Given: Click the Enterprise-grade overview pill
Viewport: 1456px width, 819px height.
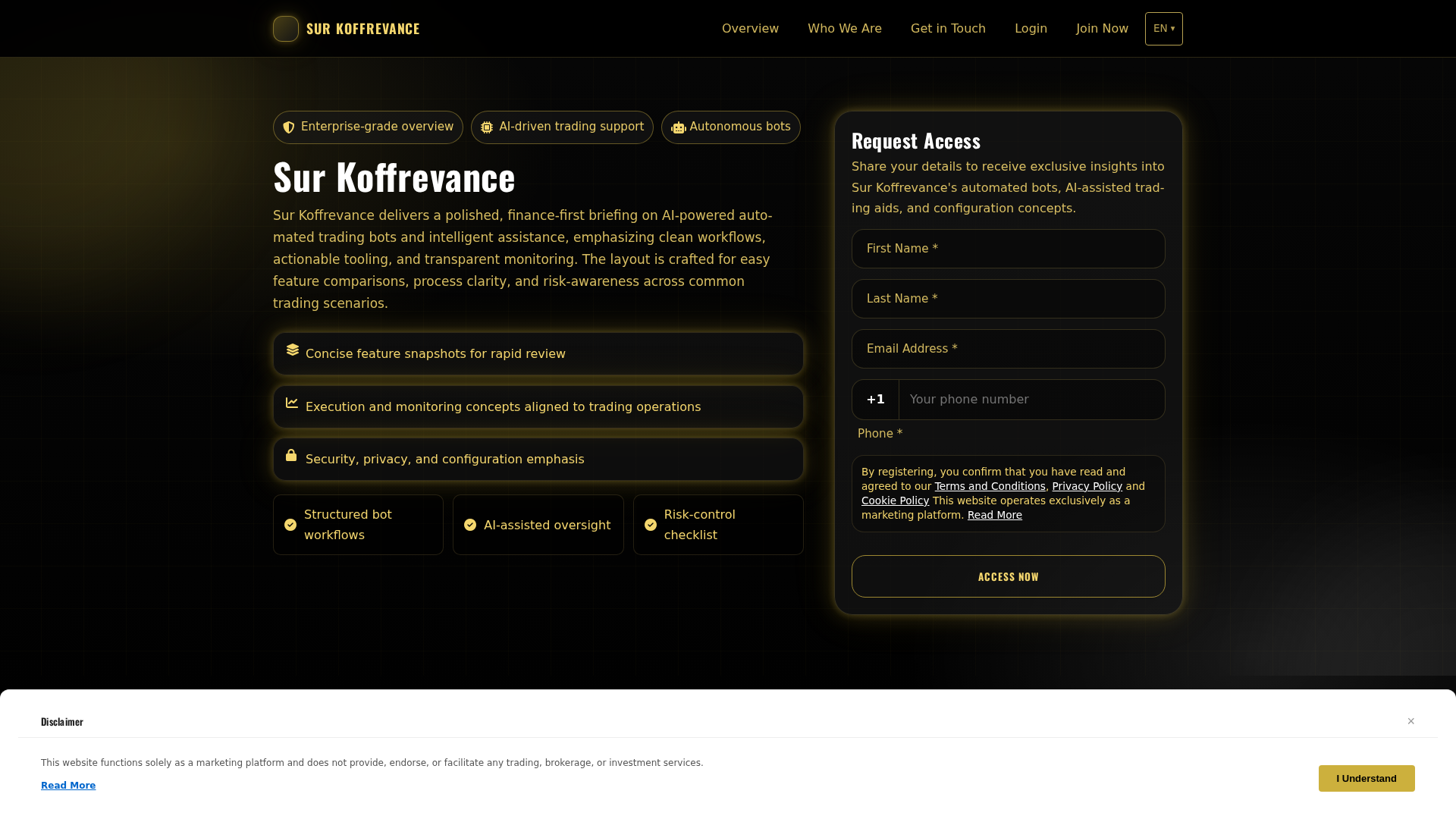Looking at the screenshot, I should pyautogui.click(x=368, y=127).
